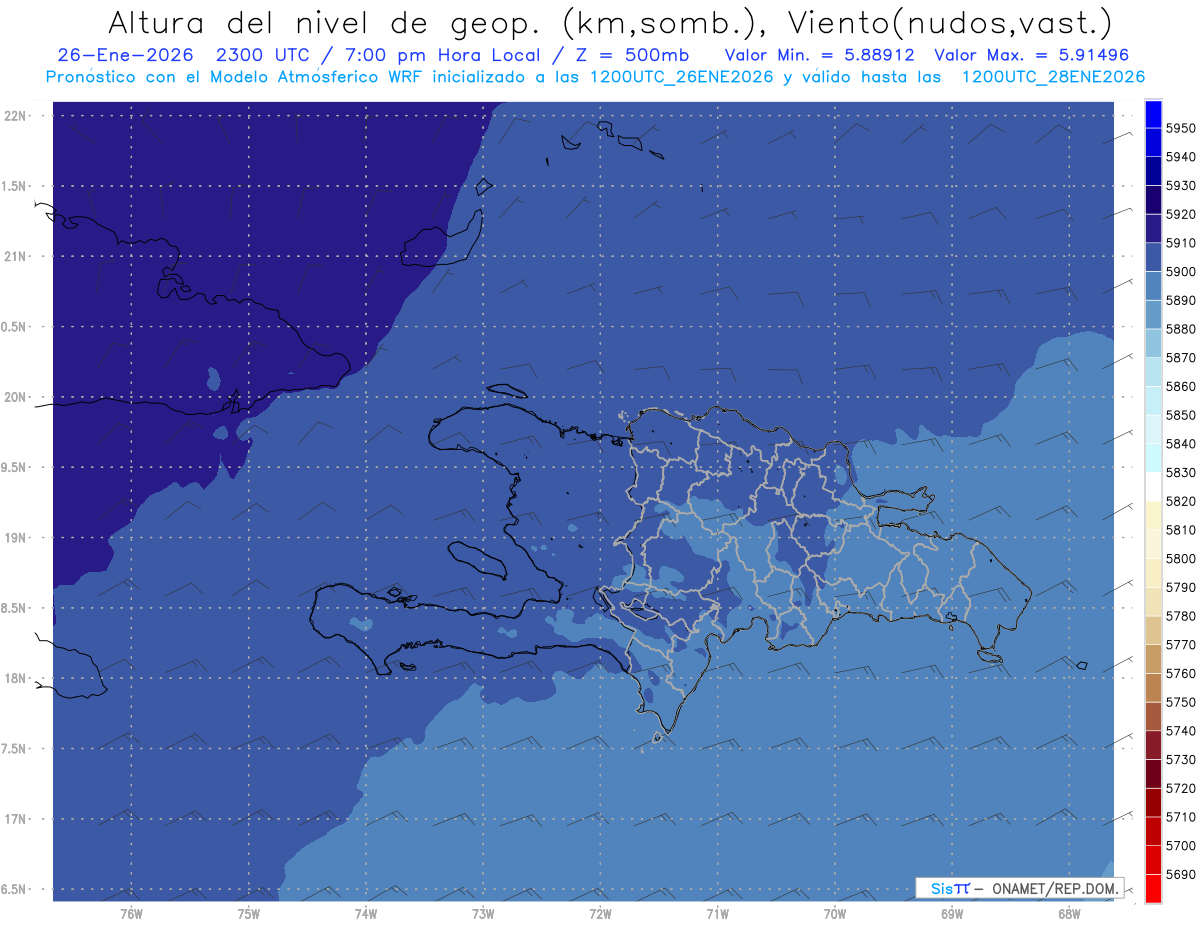Click the '5710' colorbar value
The height and width of the screenshot is (927, 1200).
[x=1181, y=817]
